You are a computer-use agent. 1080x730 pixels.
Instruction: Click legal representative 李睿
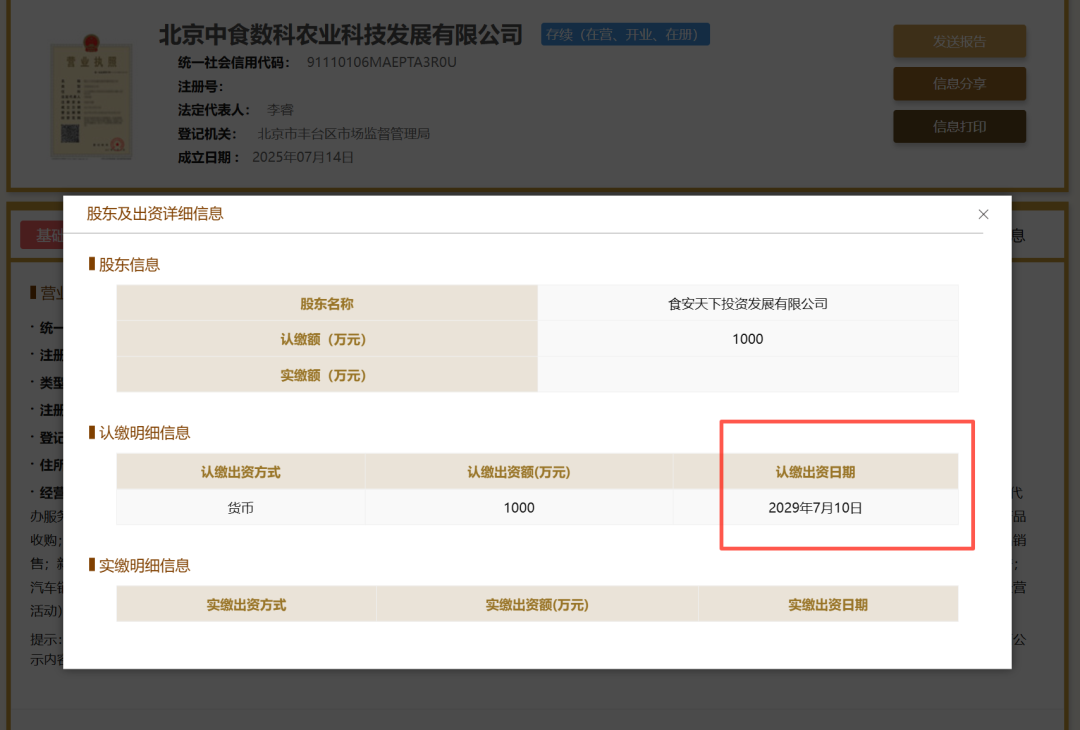click(280, 109)
